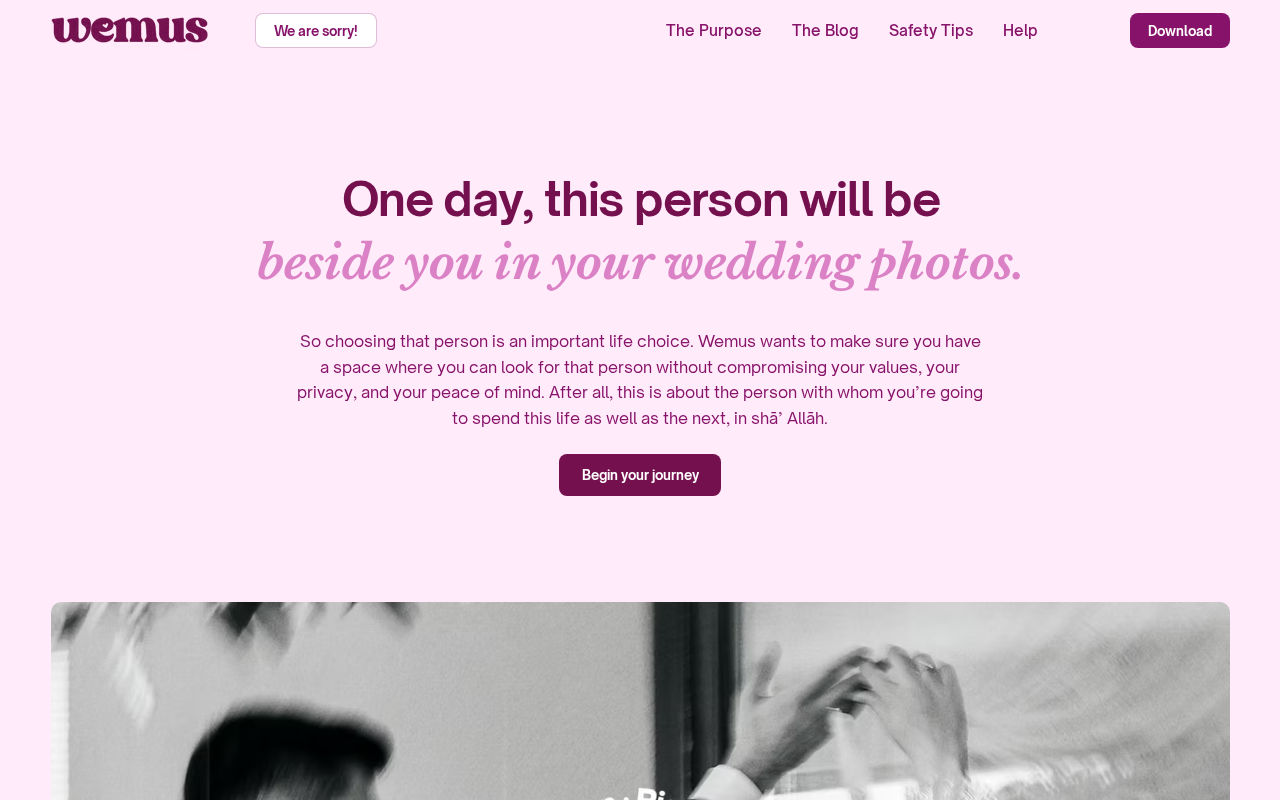1280x800 pixels.
Task: Select the black and white wedding photo
Action: (x=640, y=701)
